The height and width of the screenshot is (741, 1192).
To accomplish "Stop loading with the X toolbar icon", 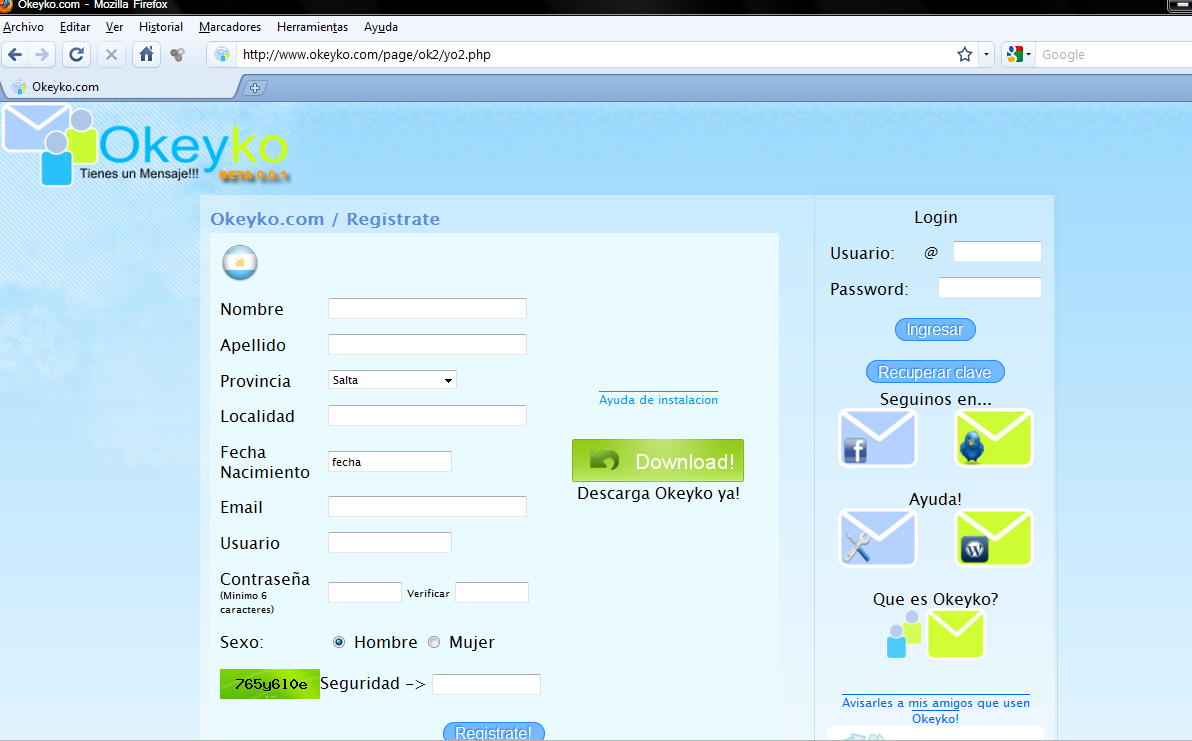I will [x=111, y=55].
